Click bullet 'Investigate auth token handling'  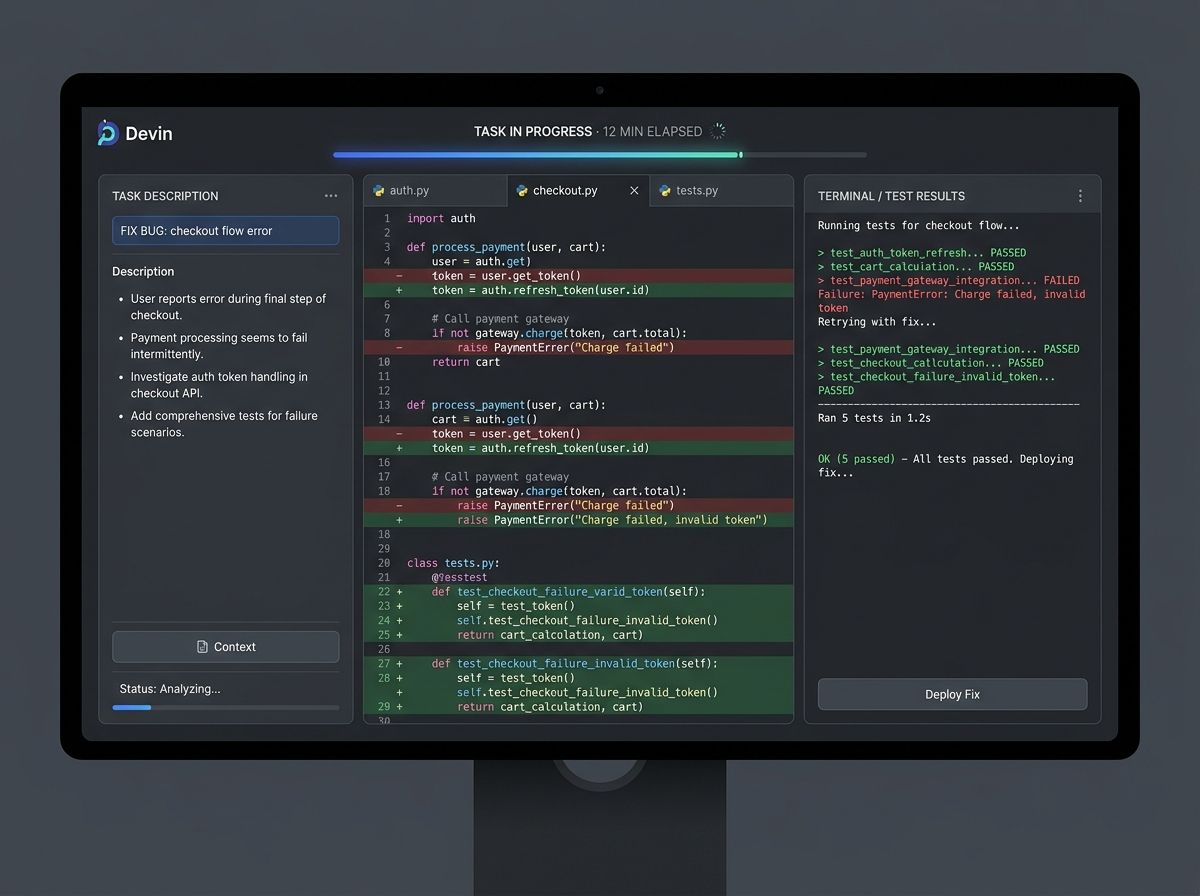coord(219,385)
